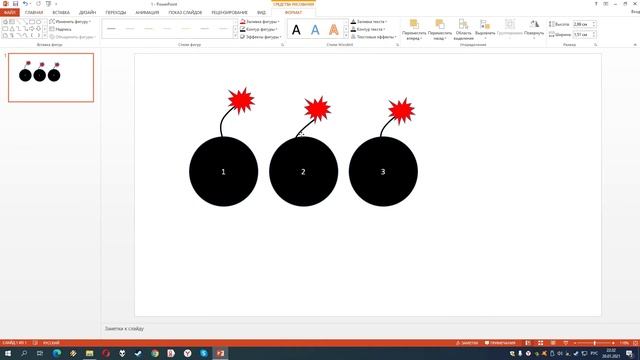
Task: Open Выровнять align menu
Action: (485, 29)
